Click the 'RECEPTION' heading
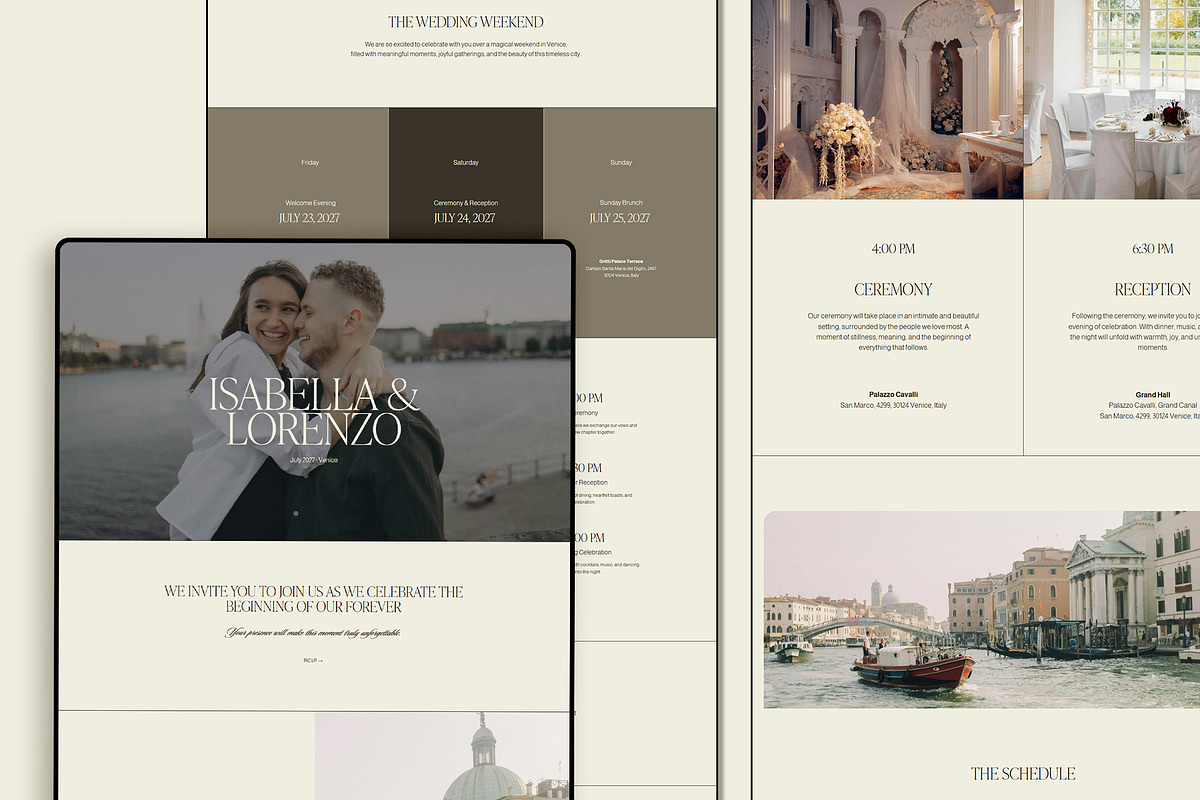The image size is (1200, 800). 1153,290
